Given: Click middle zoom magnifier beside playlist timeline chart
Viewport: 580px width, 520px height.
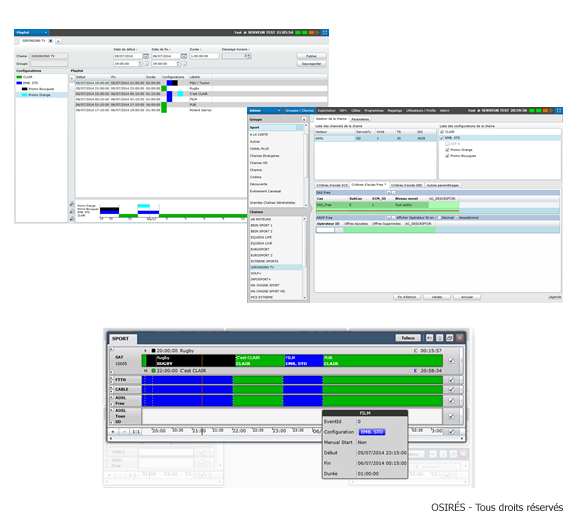Looking at the screenshot, I should click(72, 211).
